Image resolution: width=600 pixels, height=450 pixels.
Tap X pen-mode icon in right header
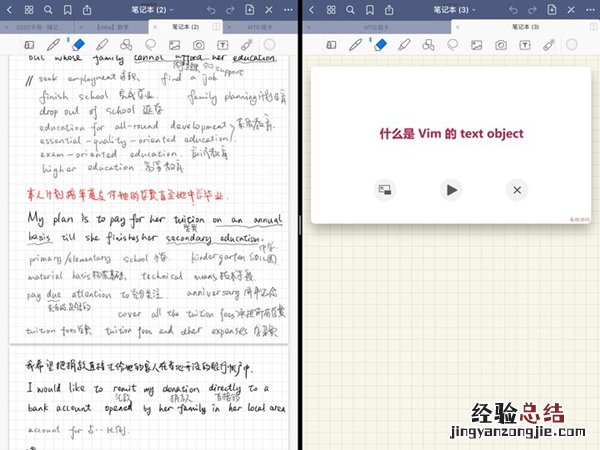(571, 10)
